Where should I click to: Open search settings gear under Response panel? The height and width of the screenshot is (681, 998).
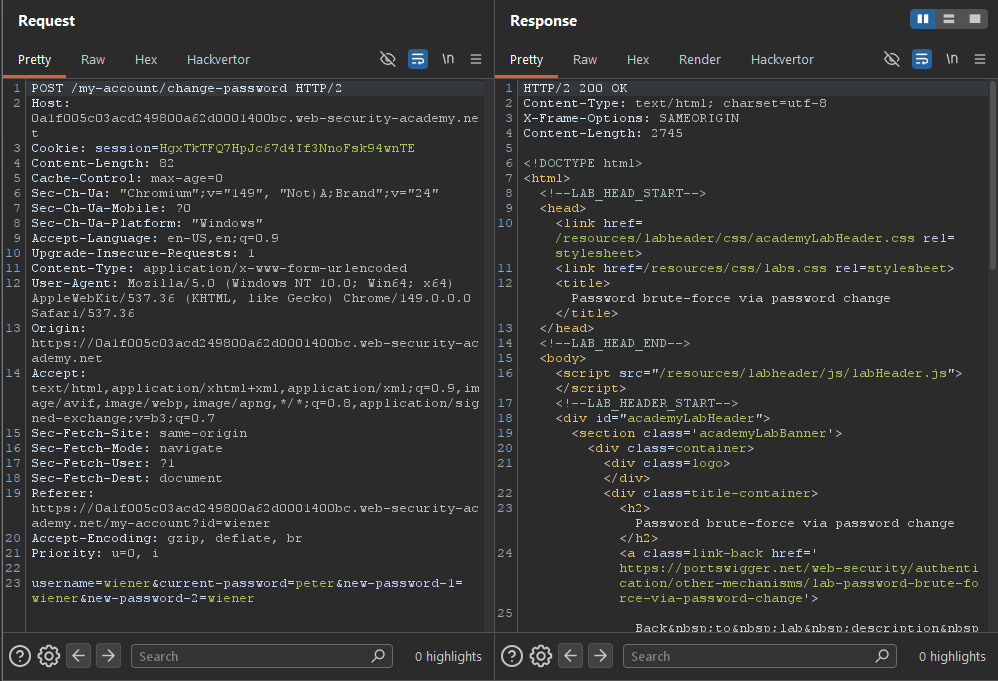541,656
